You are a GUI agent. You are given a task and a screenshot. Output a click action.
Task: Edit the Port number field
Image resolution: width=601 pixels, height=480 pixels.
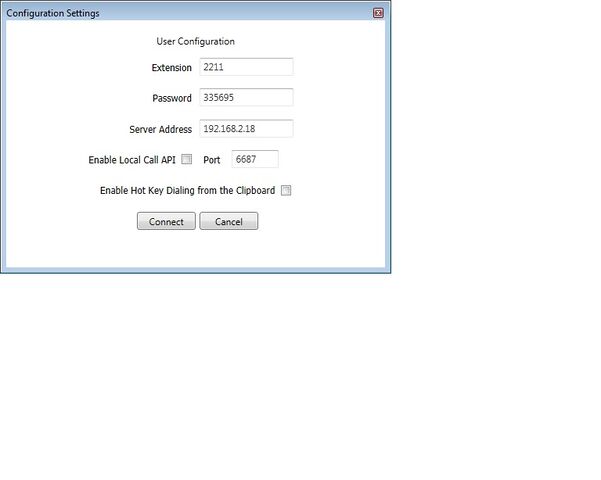point(254,159)
